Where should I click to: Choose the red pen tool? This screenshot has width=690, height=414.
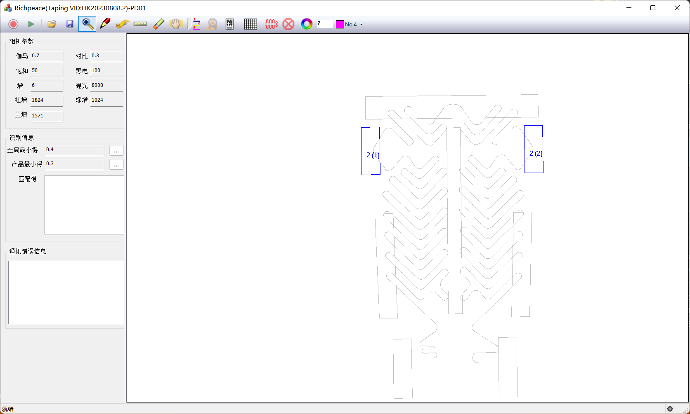click(x=104, y=23)
